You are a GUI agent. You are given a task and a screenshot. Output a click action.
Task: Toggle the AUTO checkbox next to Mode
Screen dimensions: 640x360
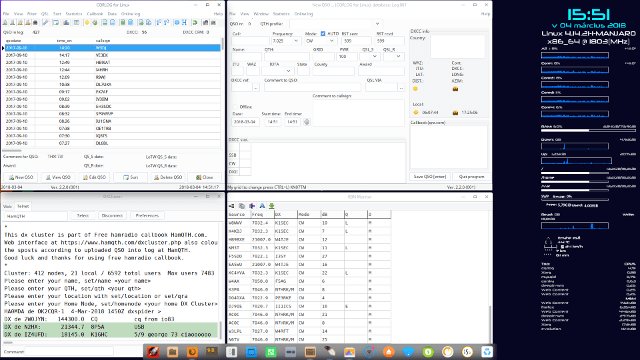tap(323, 33)
